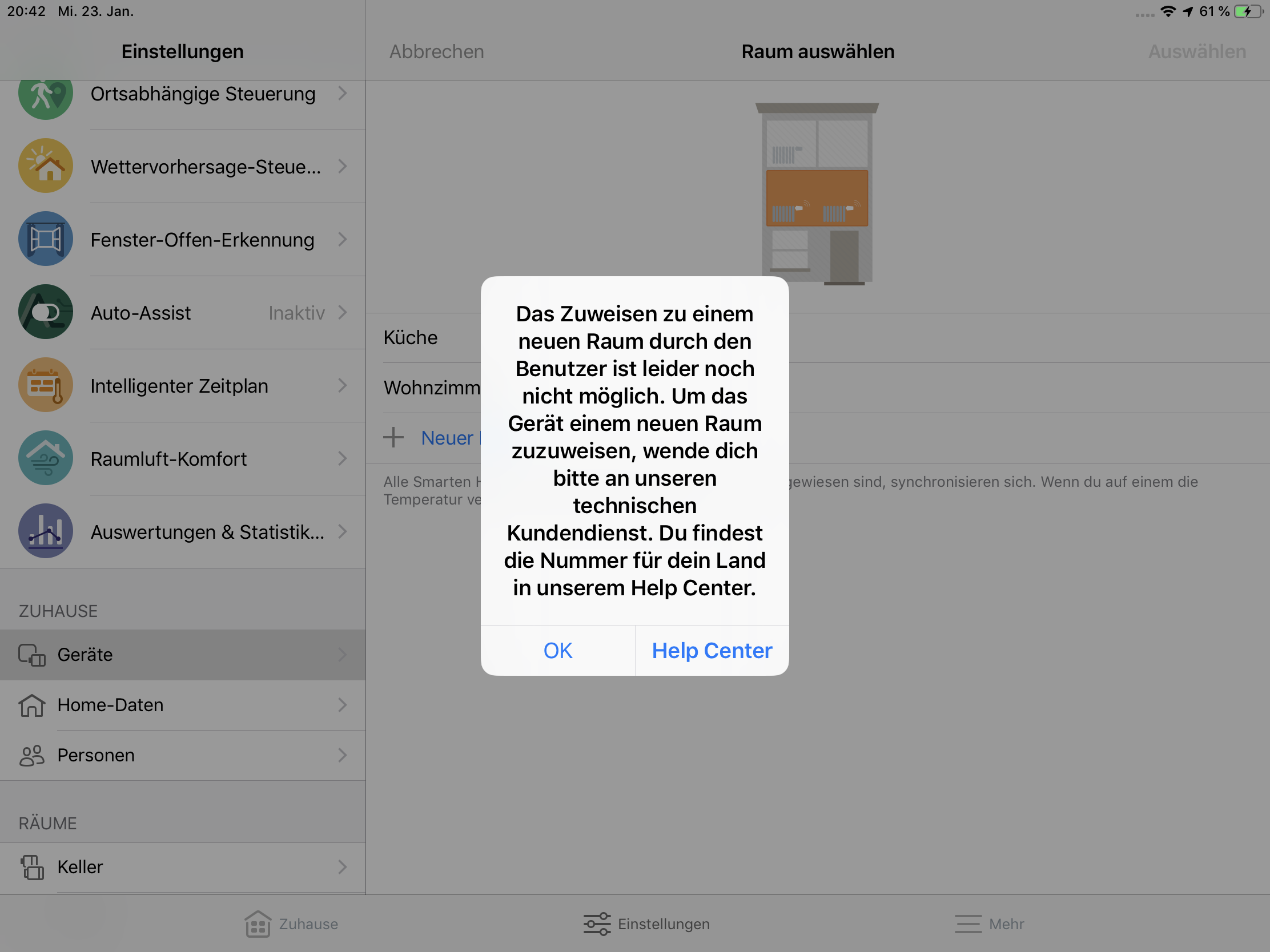Viewport: 1270px width, 952px height.
Task: Tap the Wettervorhersage sun-house icon
Action: pos(45,166)
